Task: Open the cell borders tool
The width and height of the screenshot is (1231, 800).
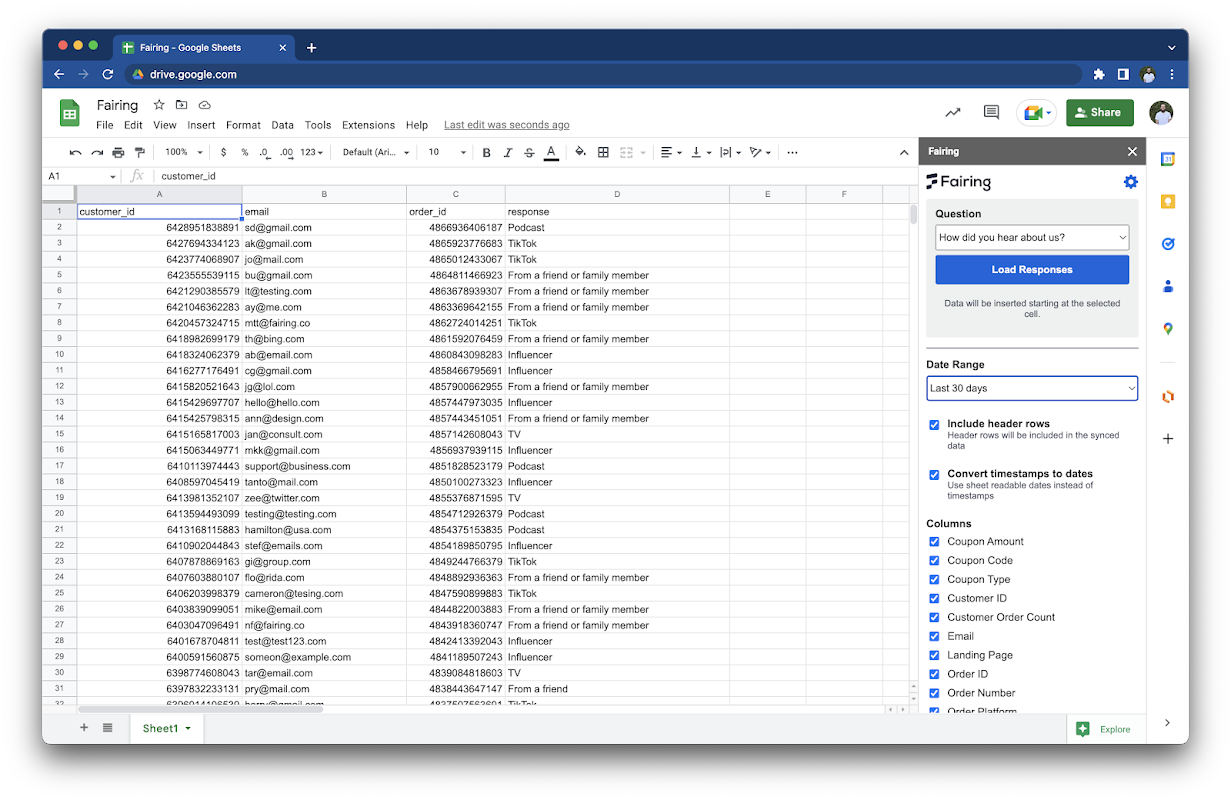Action: pos(603,153)
